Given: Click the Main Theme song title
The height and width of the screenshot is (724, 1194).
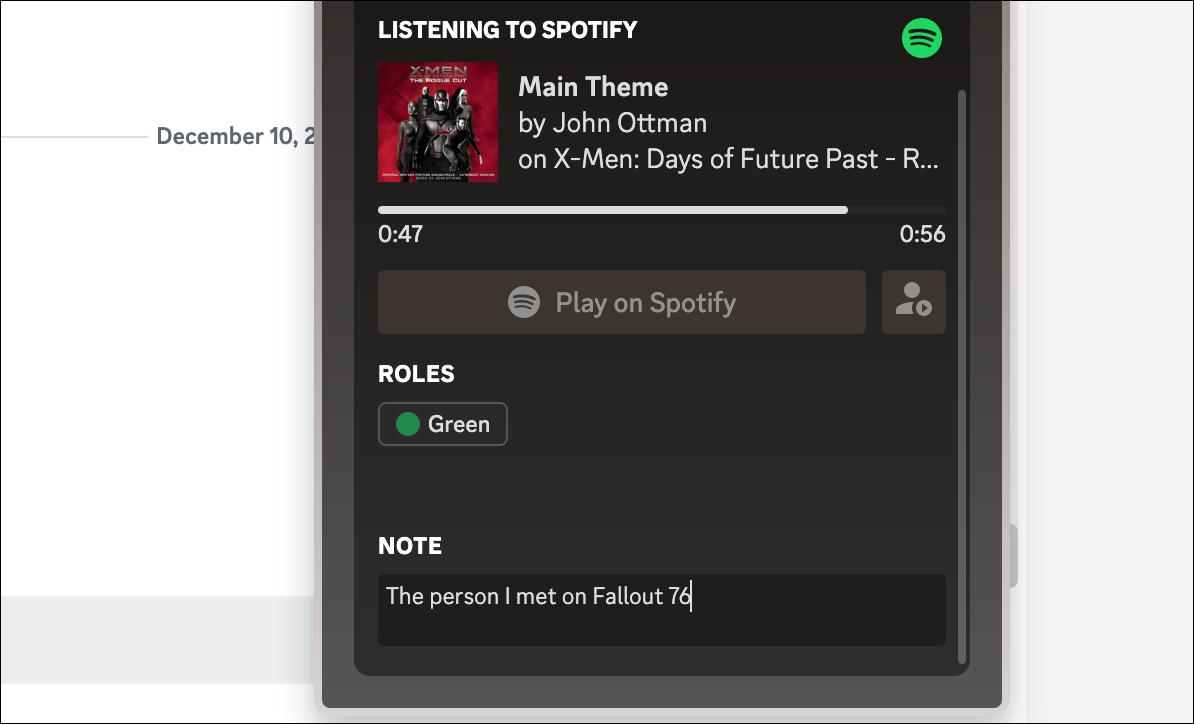Looking at the screenshot, I should pyautogui.click(x=593, y=87).
